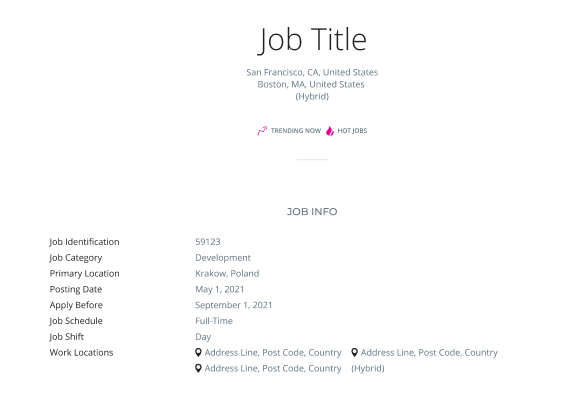This screenshot has height=399, width=573.
Task: Click the Full-Time job schedule value
Action: [x=214, y=321]
